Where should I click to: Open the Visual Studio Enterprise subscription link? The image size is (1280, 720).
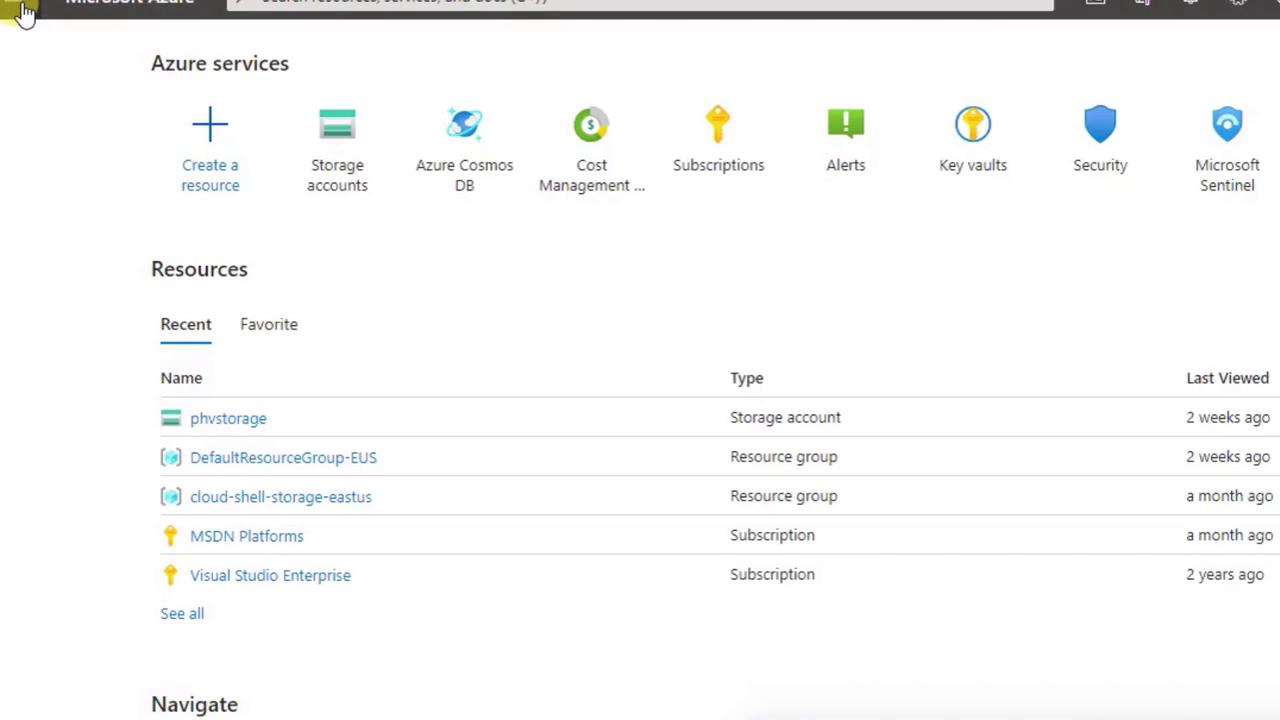pyautogui.click(x=270, y=575)
